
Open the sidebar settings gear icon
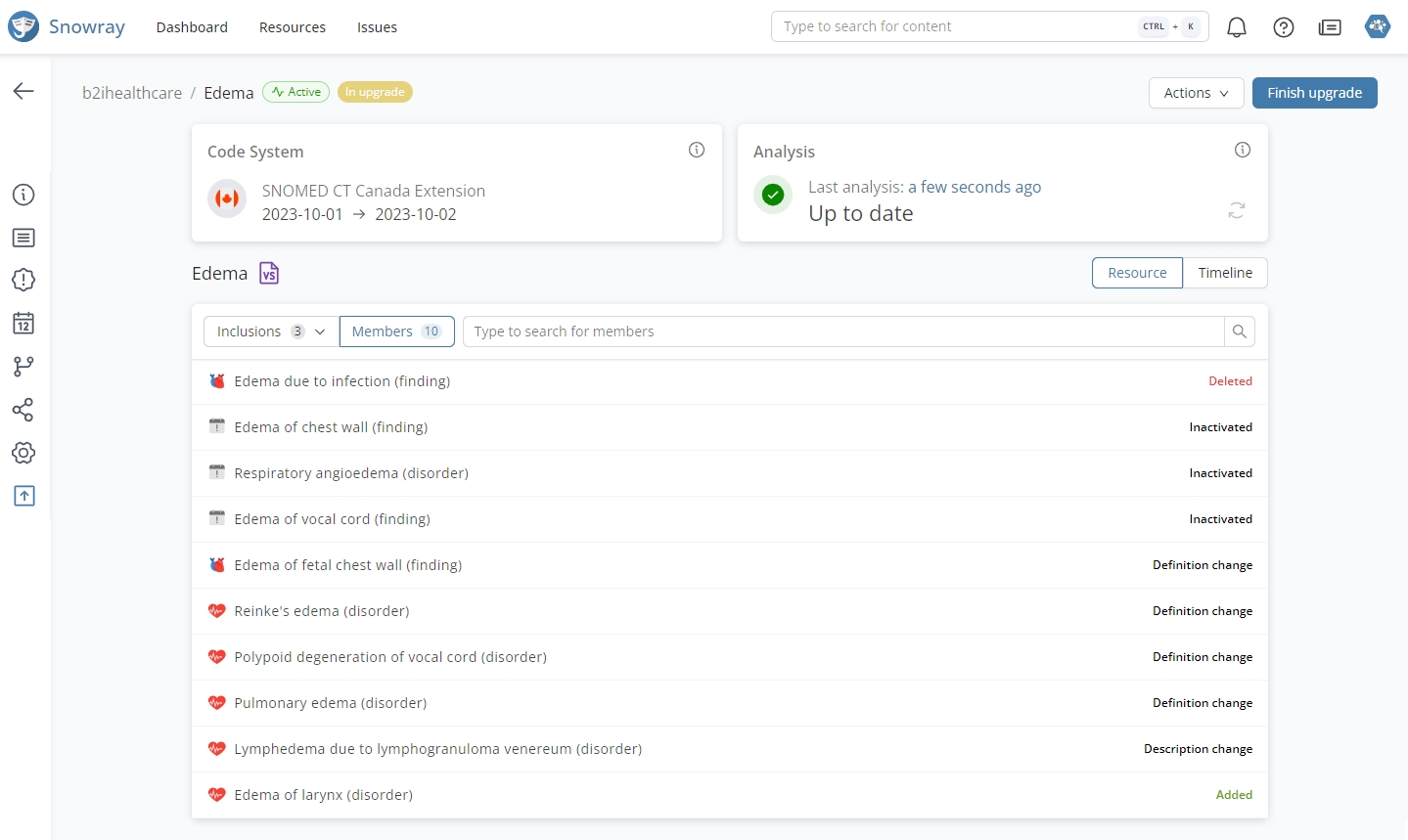[x=23, y=453]
